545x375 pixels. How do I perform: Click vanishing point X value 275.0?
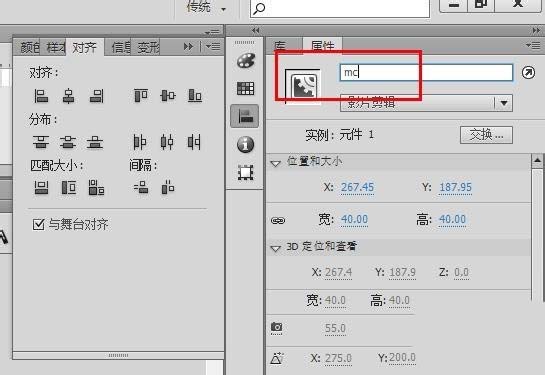coord(338,358)
